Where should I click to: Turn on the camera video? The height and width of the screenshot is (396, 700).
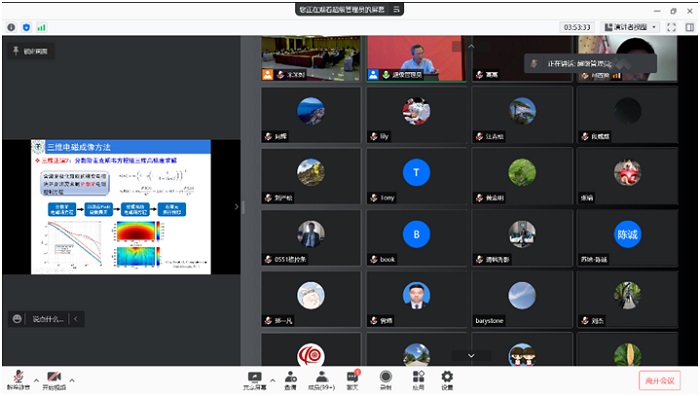click(54, 380)
